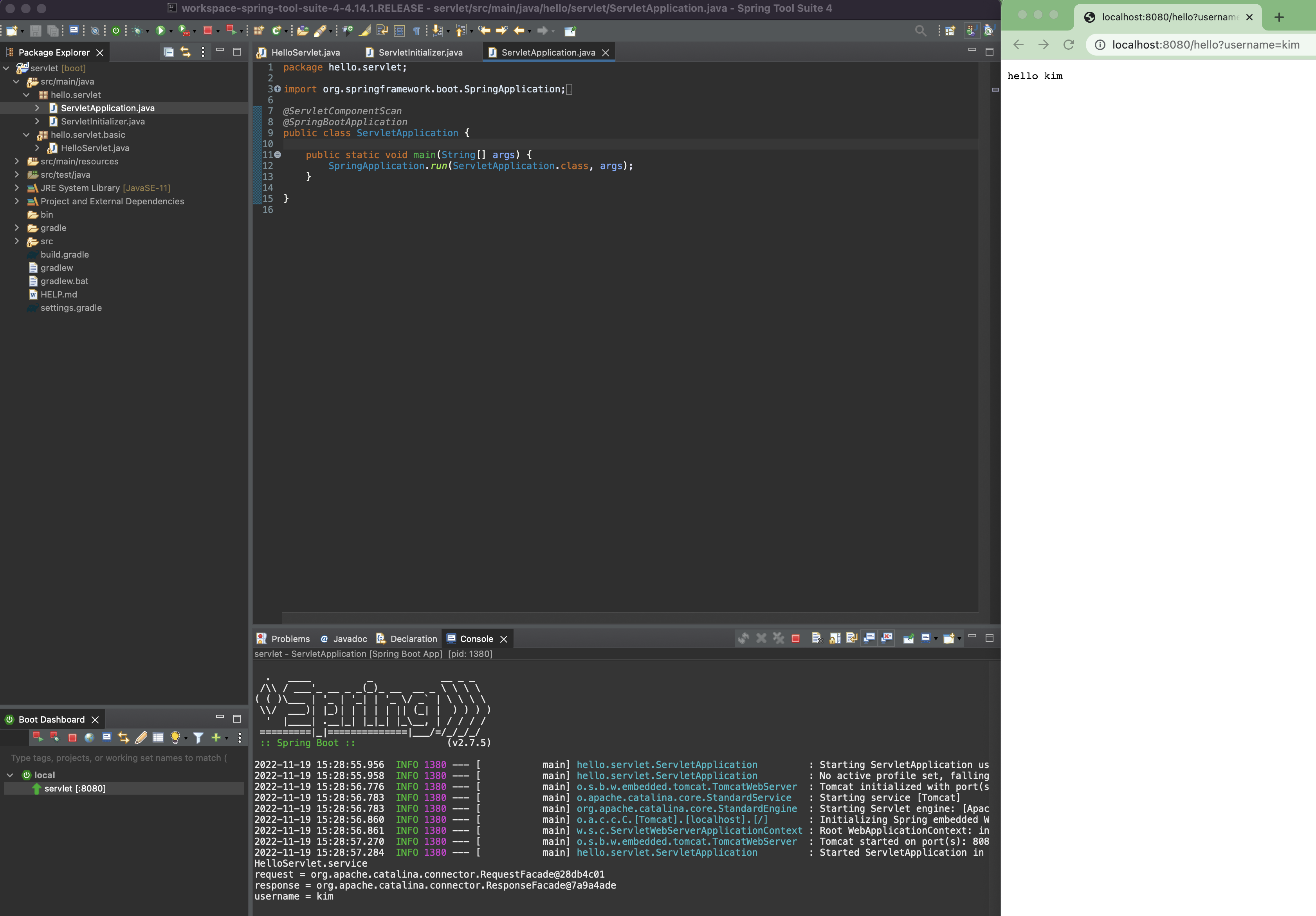Open the Run button dropdown arrow
This screenshot has width=1316, height=916.
(171, 31)
